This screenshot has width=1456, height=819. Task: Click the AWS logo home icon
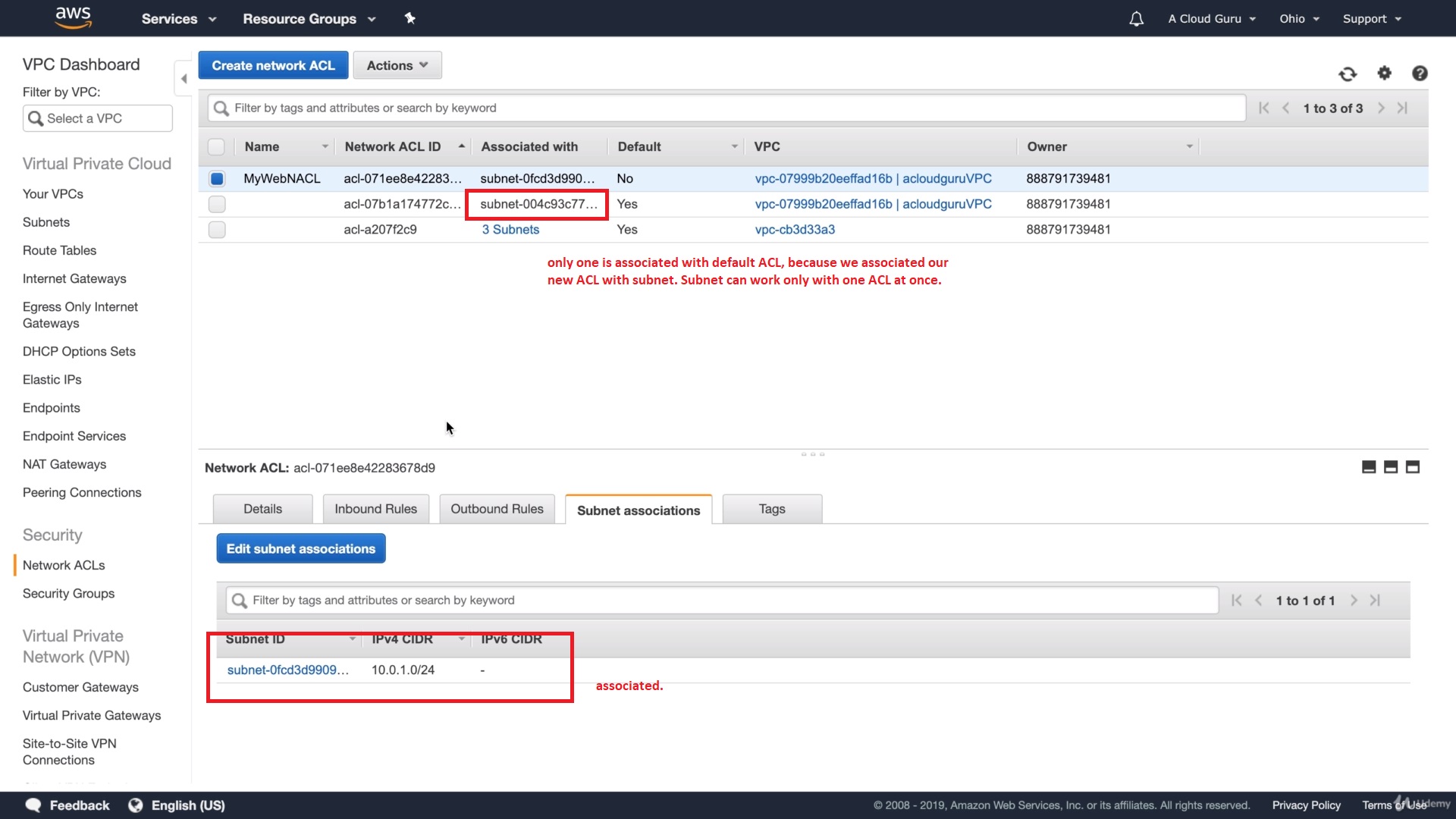point(74,17)
